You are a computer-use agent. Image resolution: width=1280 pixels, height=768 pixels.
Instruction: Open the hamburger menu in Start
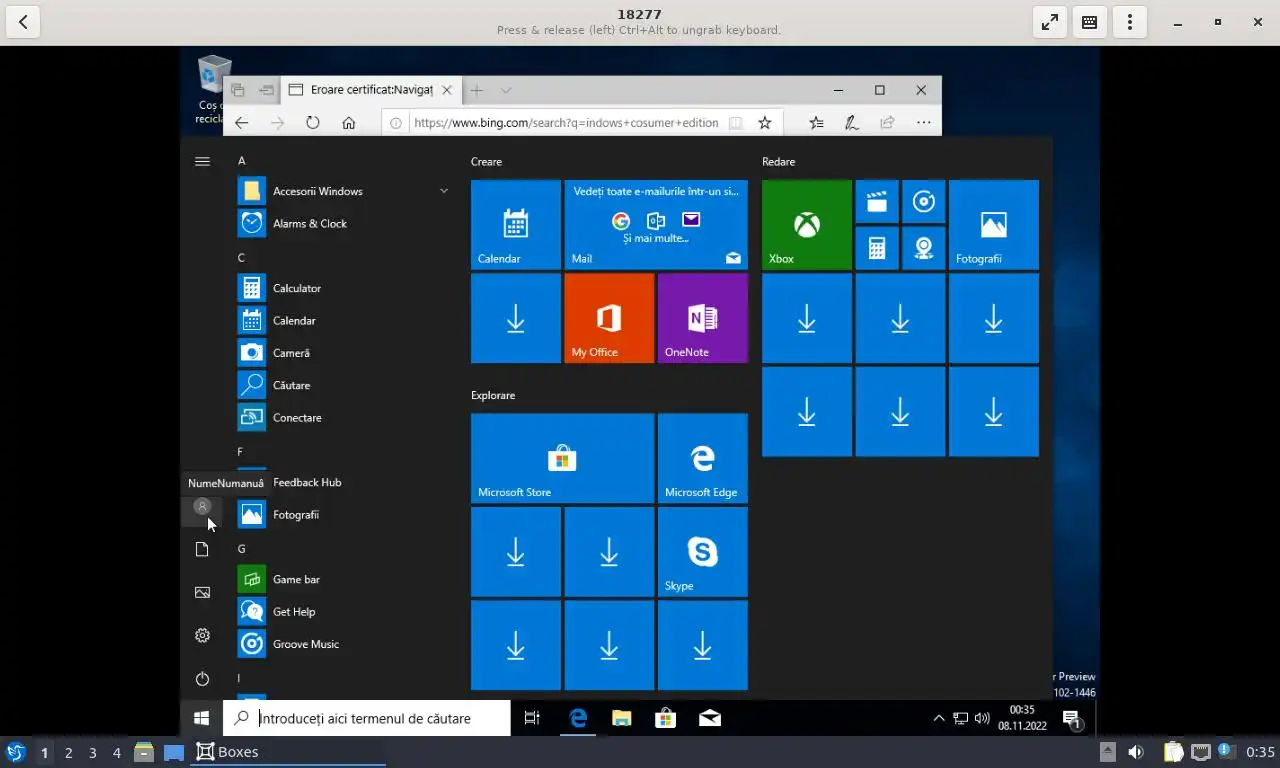click(x=202, y=161)
